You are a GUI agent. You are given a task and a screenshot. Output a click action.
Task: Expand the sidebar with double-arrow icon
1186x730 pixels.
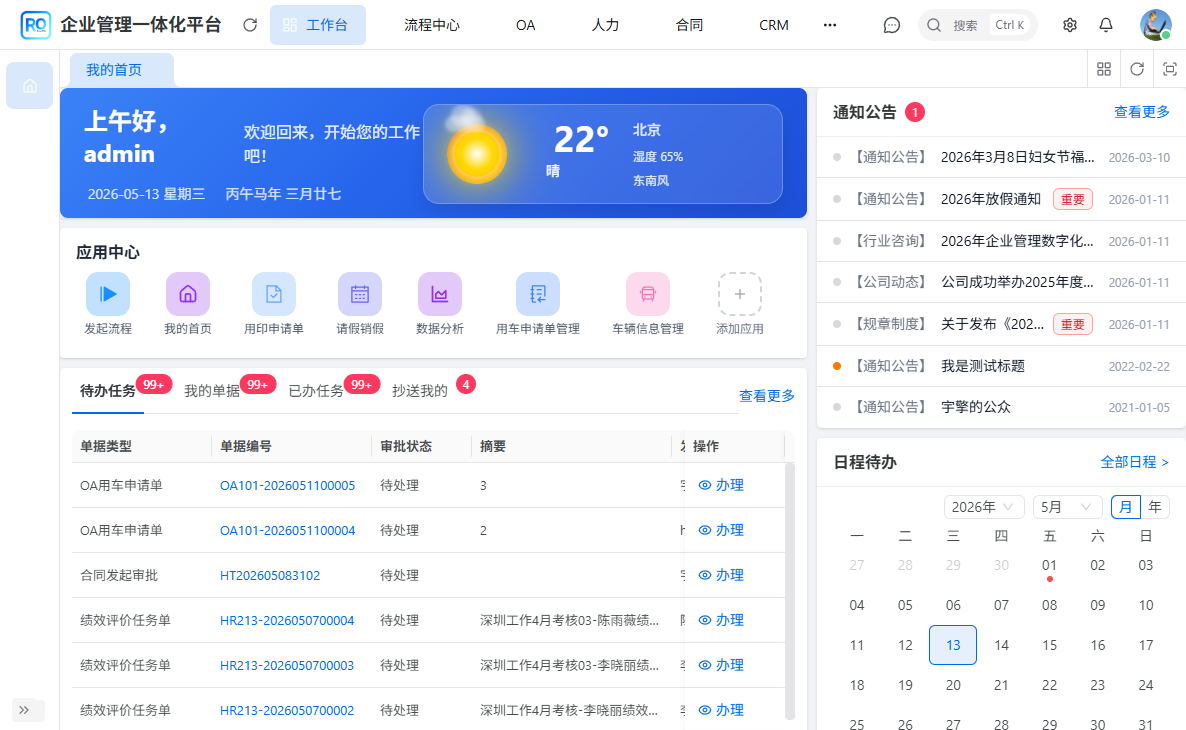point(24,710)
